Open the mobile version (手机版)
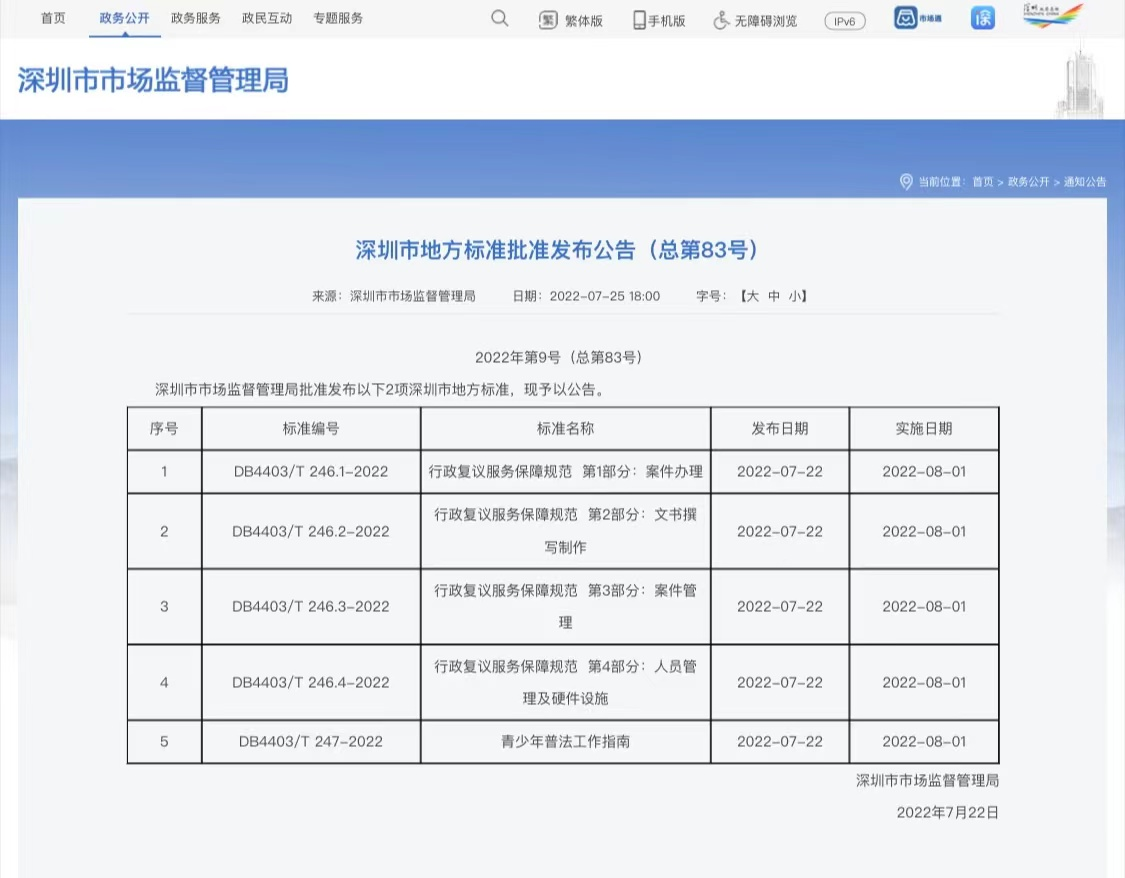Viewport: 1125px width, 878px height. (659, 20)
